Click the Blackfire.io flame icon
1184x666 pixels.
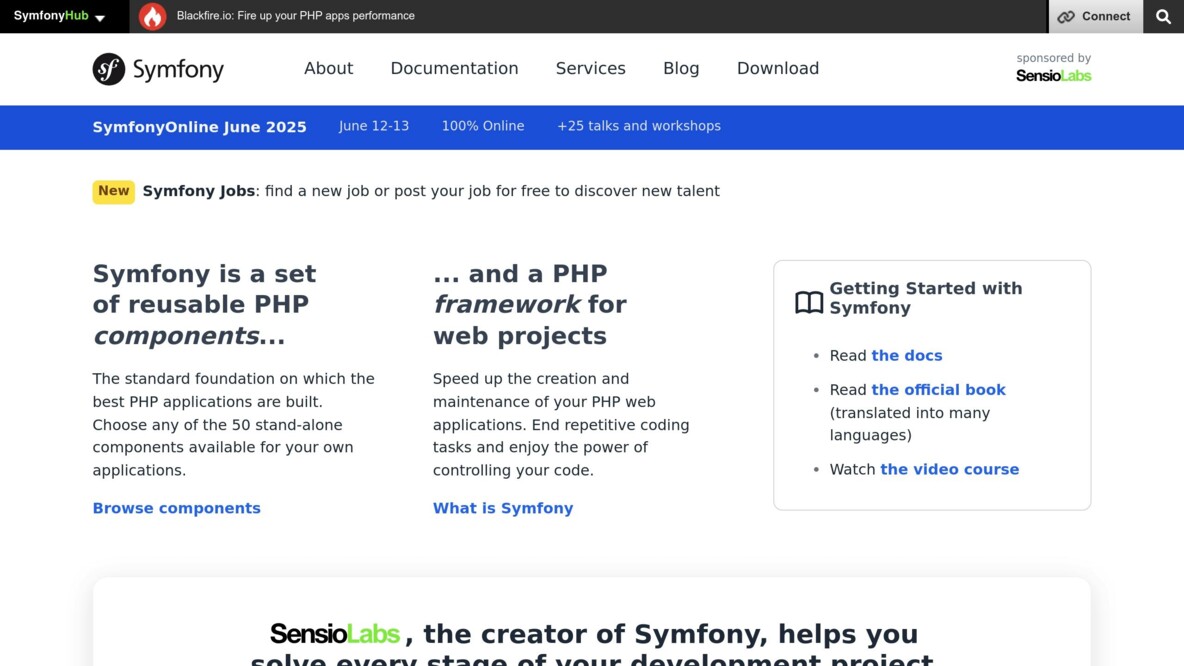click(153, 16)
